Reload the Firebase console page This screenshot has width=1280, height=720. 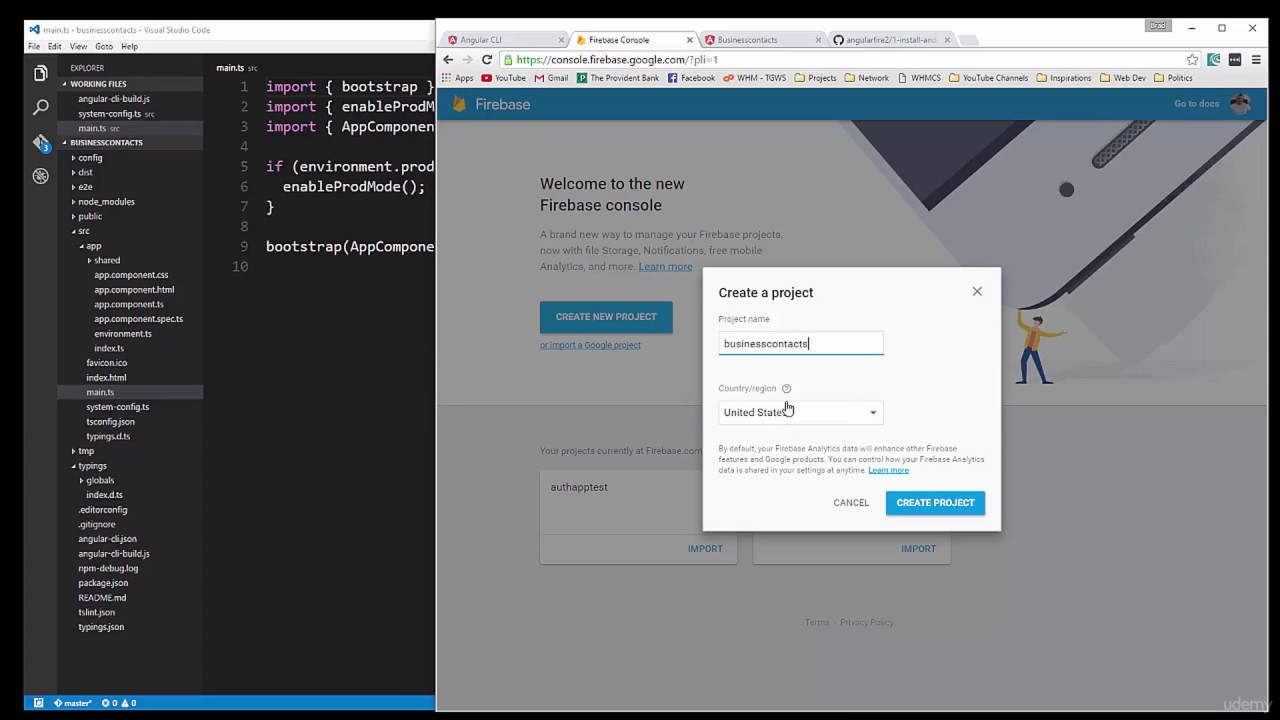(487, 60)
